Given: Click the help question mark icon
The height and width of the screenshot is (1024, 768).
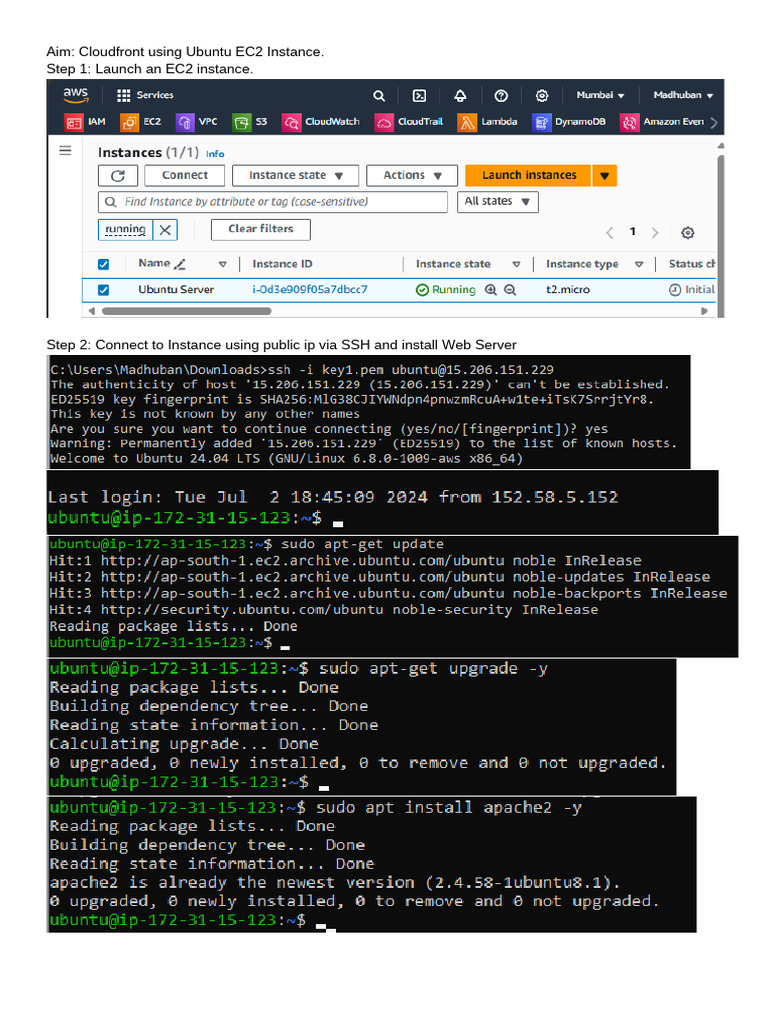Looking at the screenshot, I should (x=501, y=96).
